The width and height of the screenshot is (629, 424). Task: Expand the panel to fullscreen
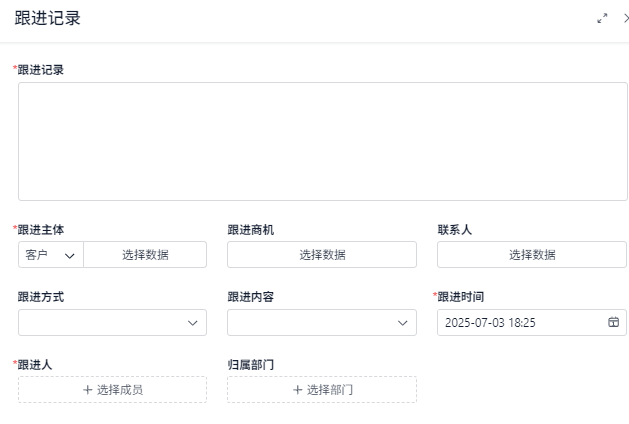[602, 18]
